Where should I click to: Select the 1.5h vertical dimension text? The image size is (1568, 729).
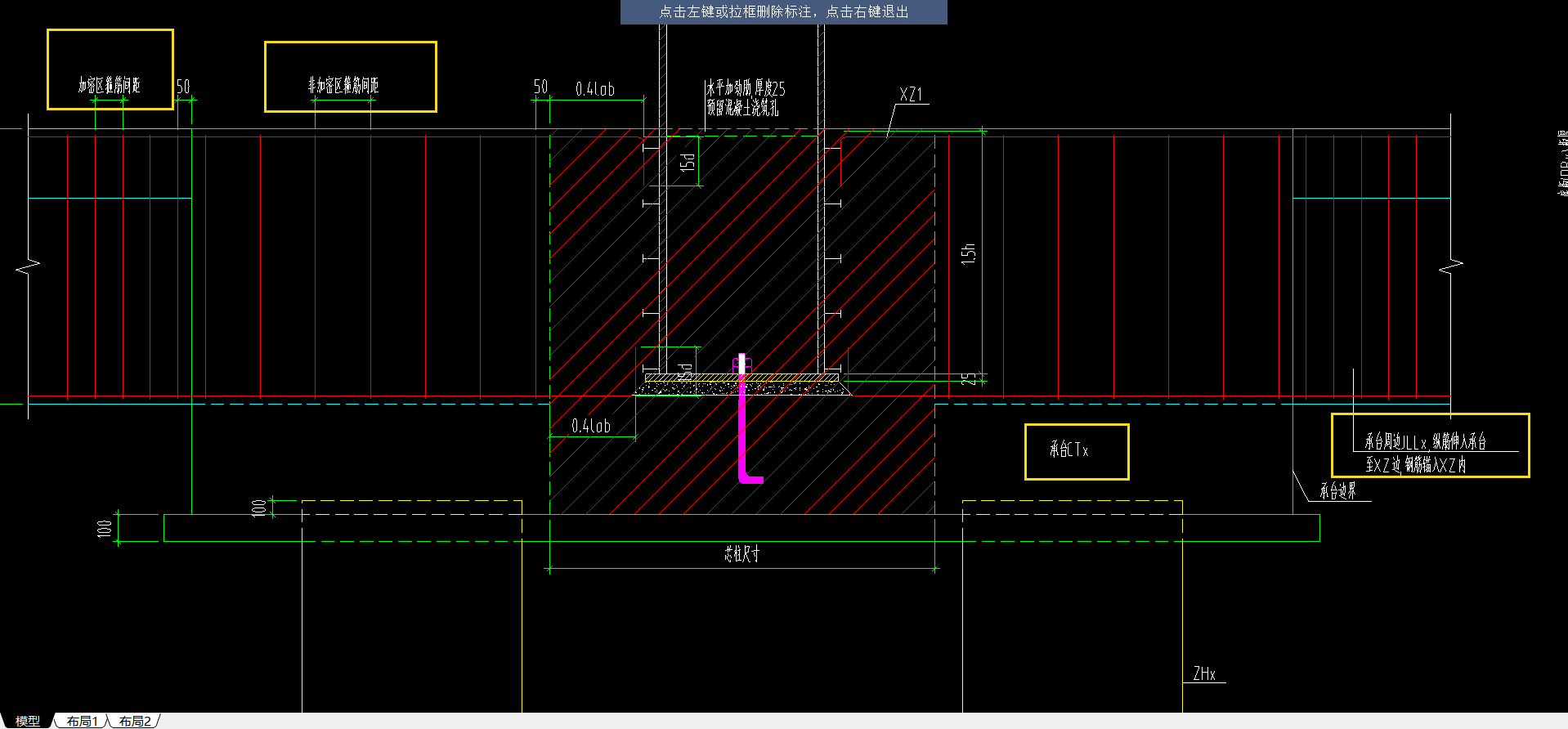(x=968, y=253)
